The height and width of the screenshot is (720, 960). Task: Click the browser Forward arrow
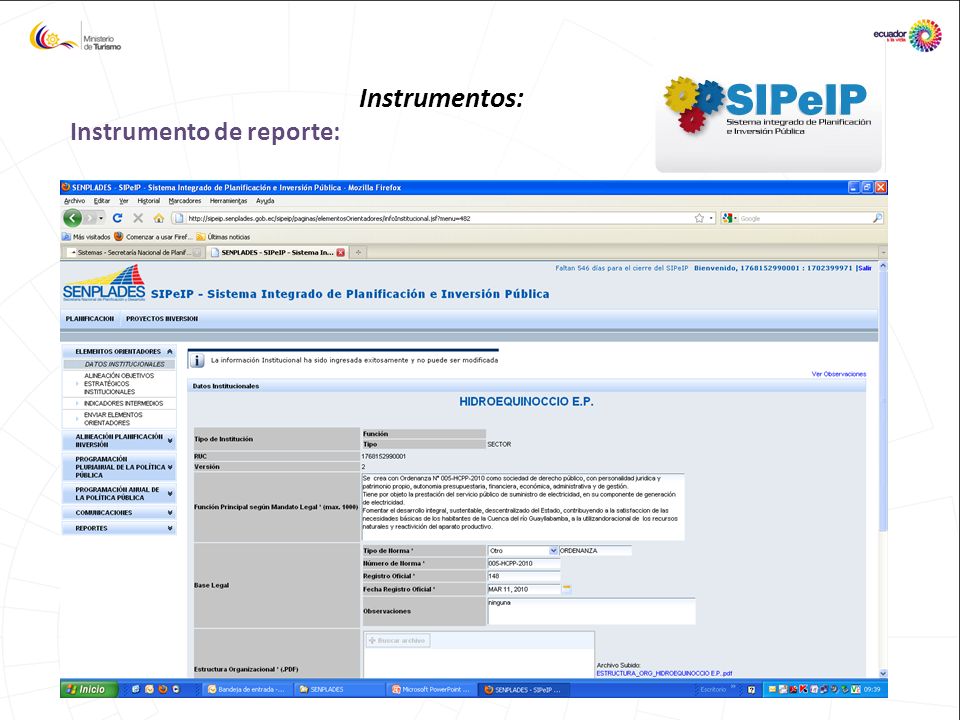click(x=91, y=218)
